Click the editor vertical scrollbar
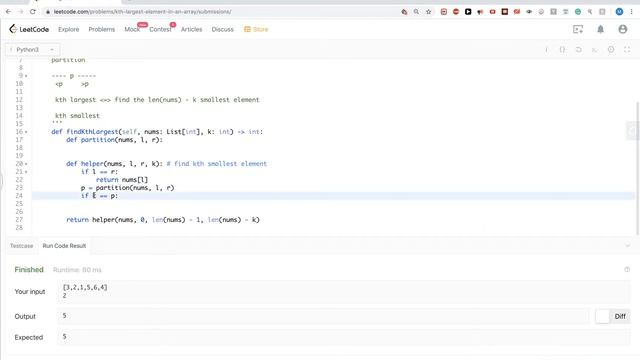The image size is (640, 360). pyautogui.click(x=637, y=168)
